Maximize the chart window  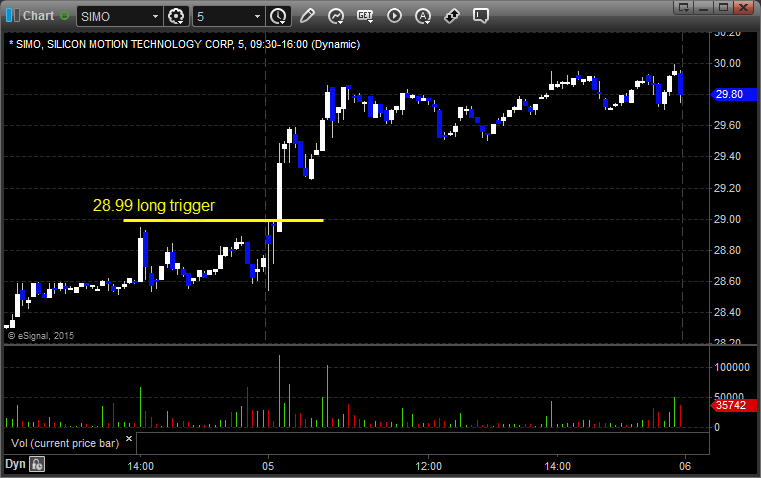click(723, 7)
